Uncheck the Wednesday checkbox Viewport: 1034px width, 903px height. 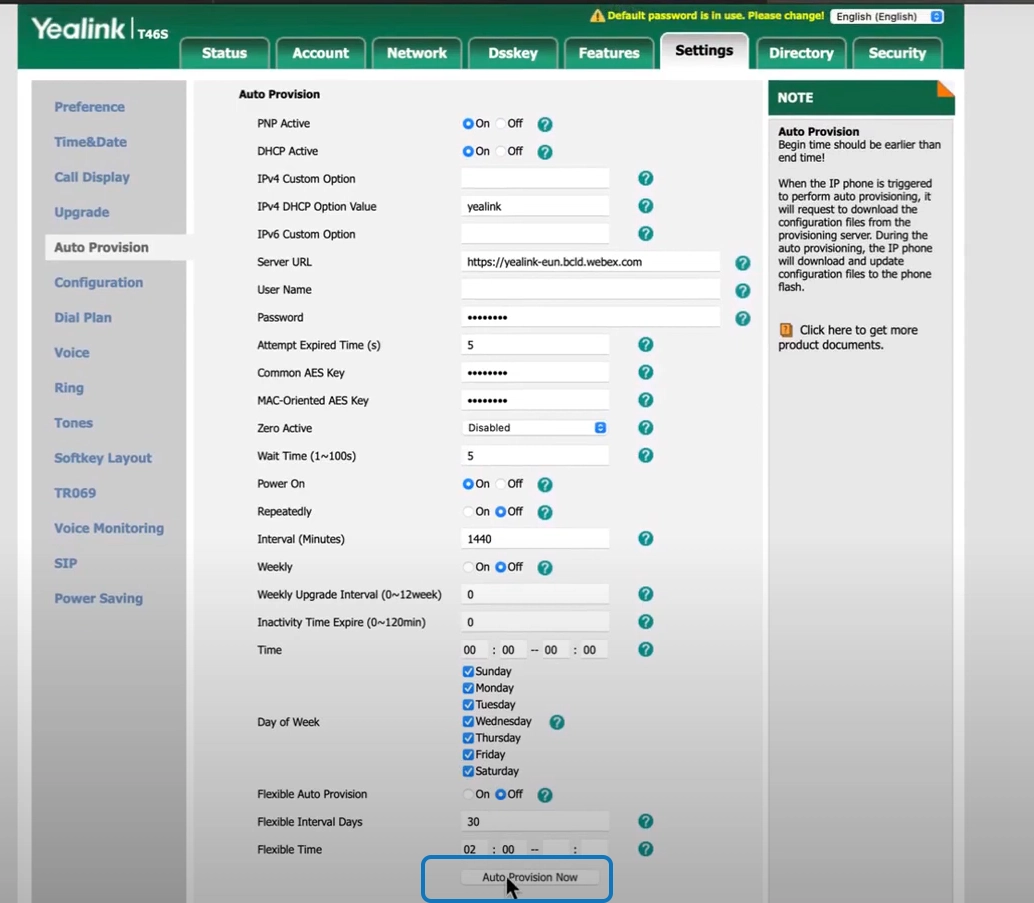[468, 722]
